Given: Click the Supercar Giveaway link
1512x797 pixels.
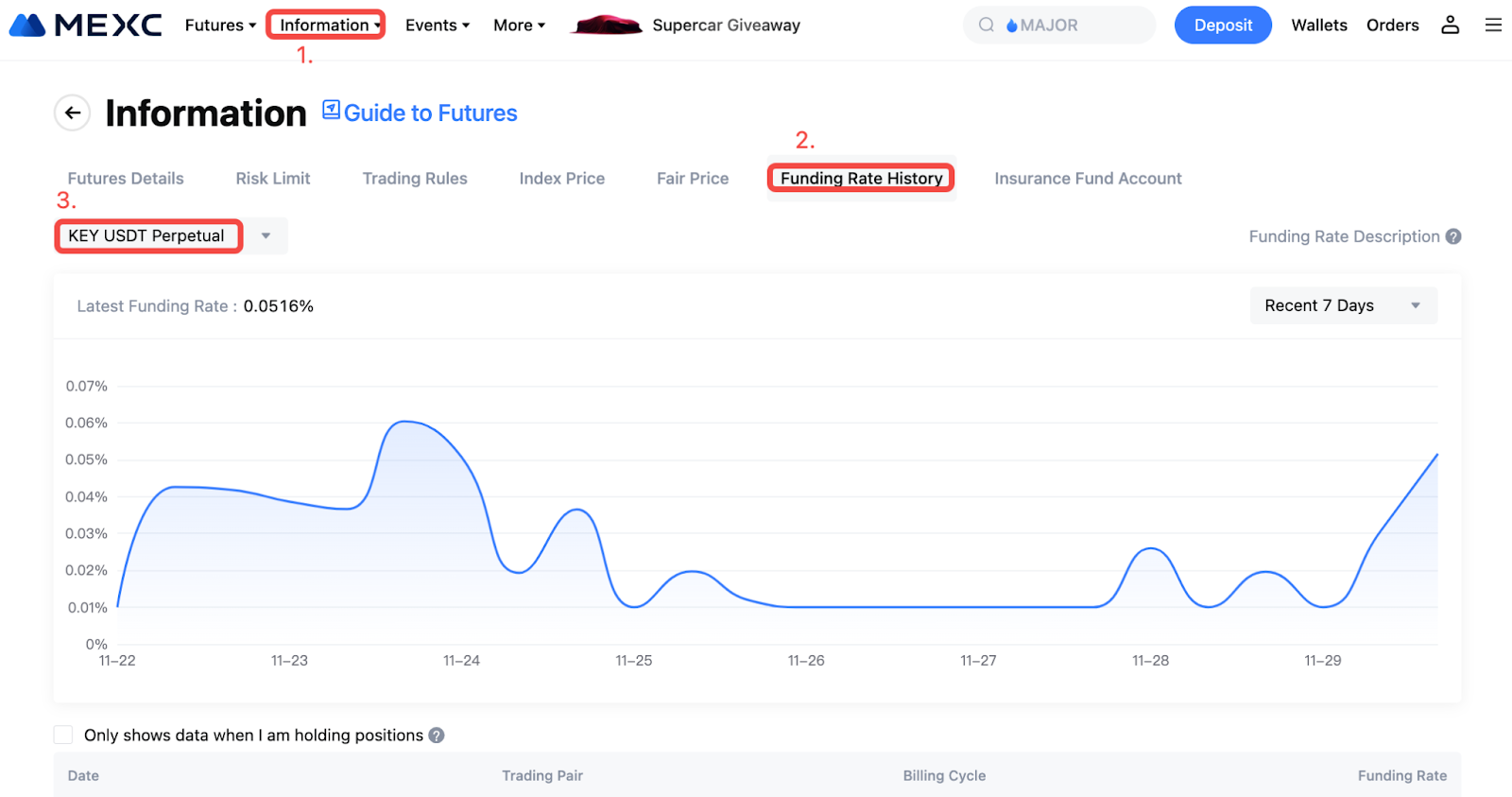Looking at the screenshot, I should (726, 26).
